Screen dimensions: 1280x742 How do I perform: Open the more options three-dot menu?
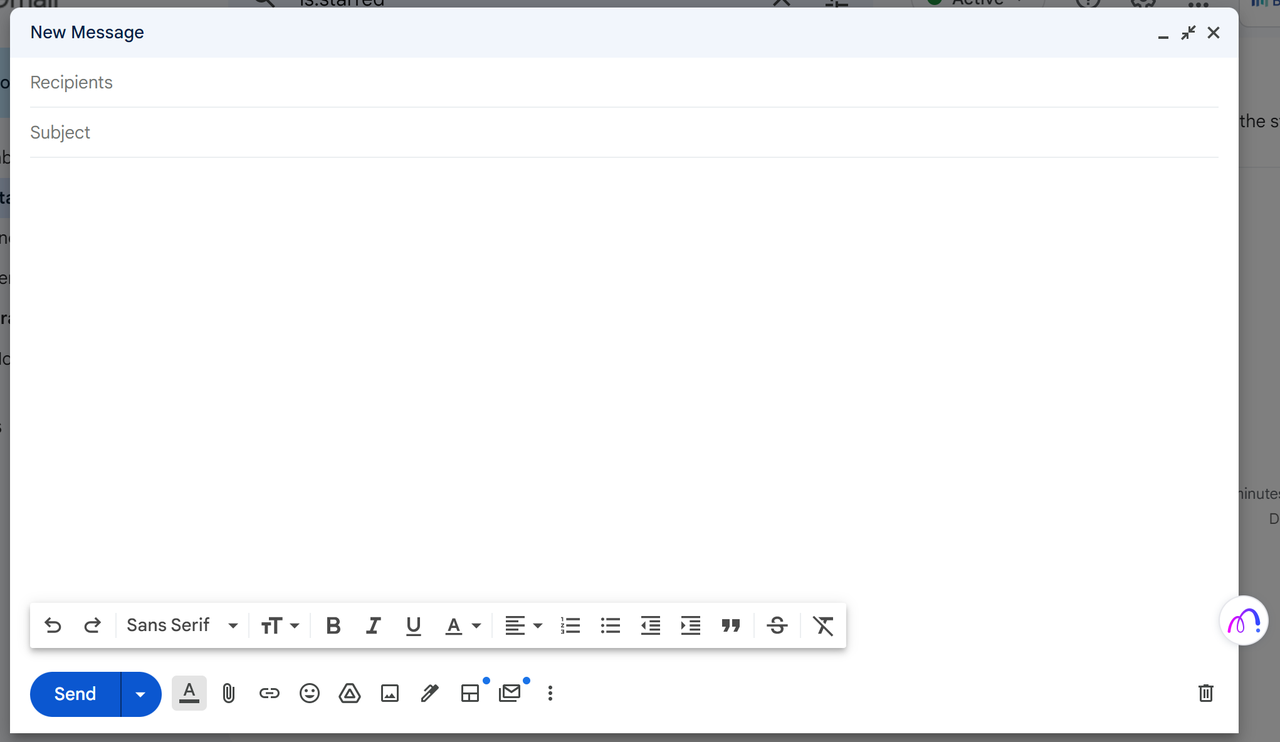click(x=550, y=693)
